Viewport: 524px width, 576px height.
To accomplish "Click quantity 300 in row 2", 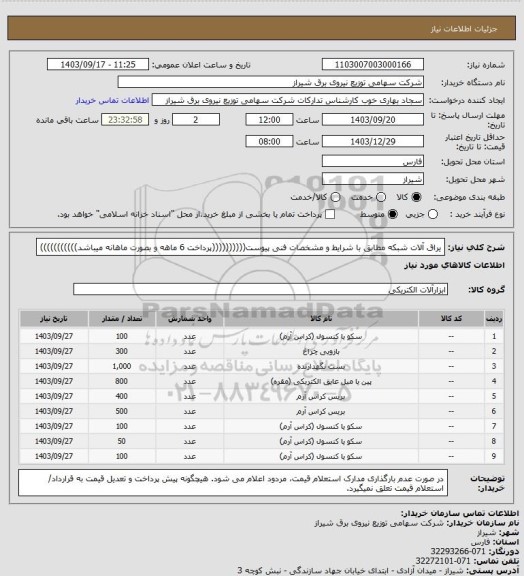I will coord(122,351).
